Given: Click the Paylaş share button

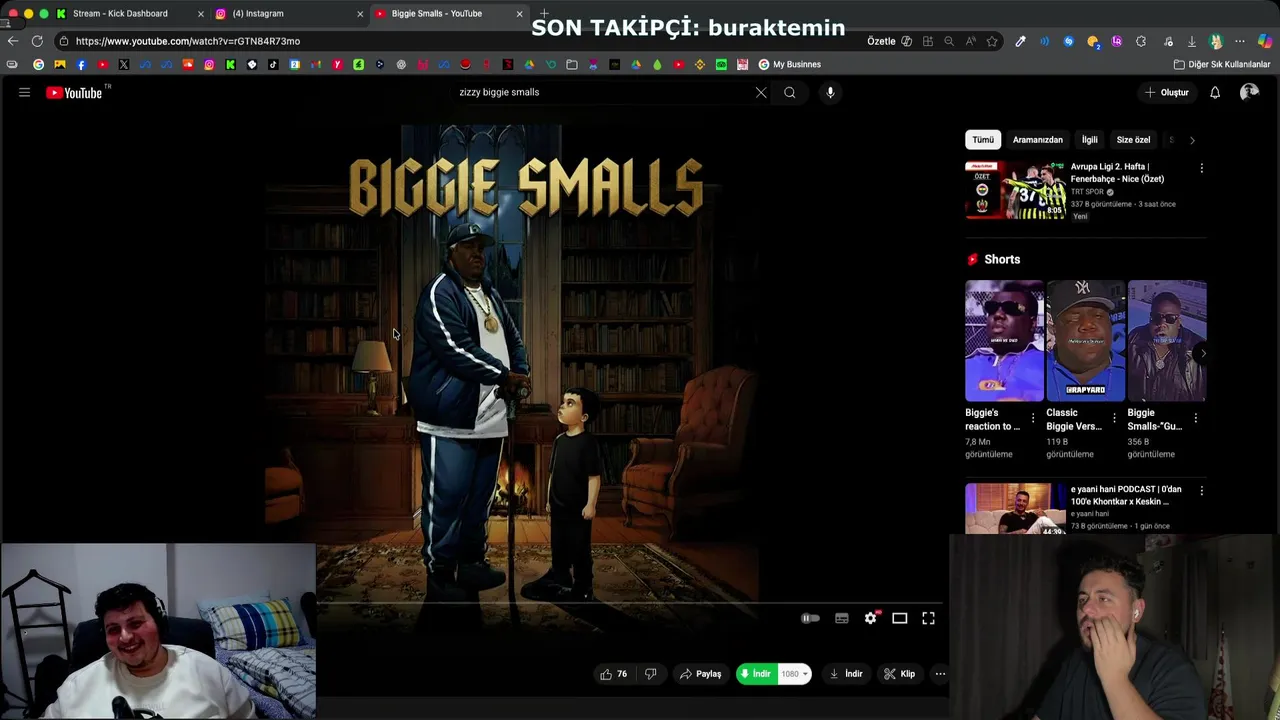Looking at the screenshot, I should tap(700, 674).
